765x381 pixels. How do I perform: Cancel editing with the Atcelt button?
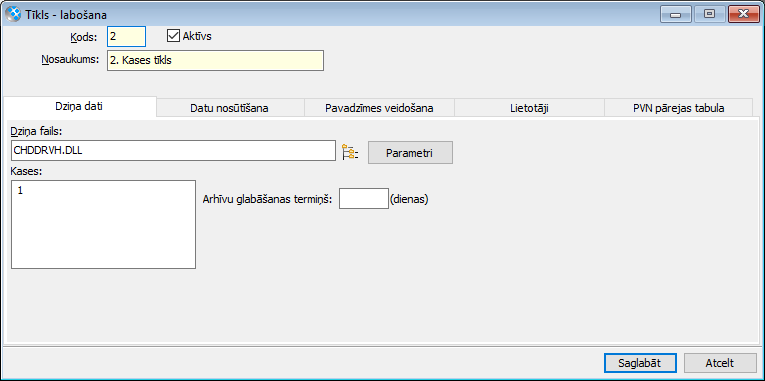pyautogui.click(x=720, y=363)
